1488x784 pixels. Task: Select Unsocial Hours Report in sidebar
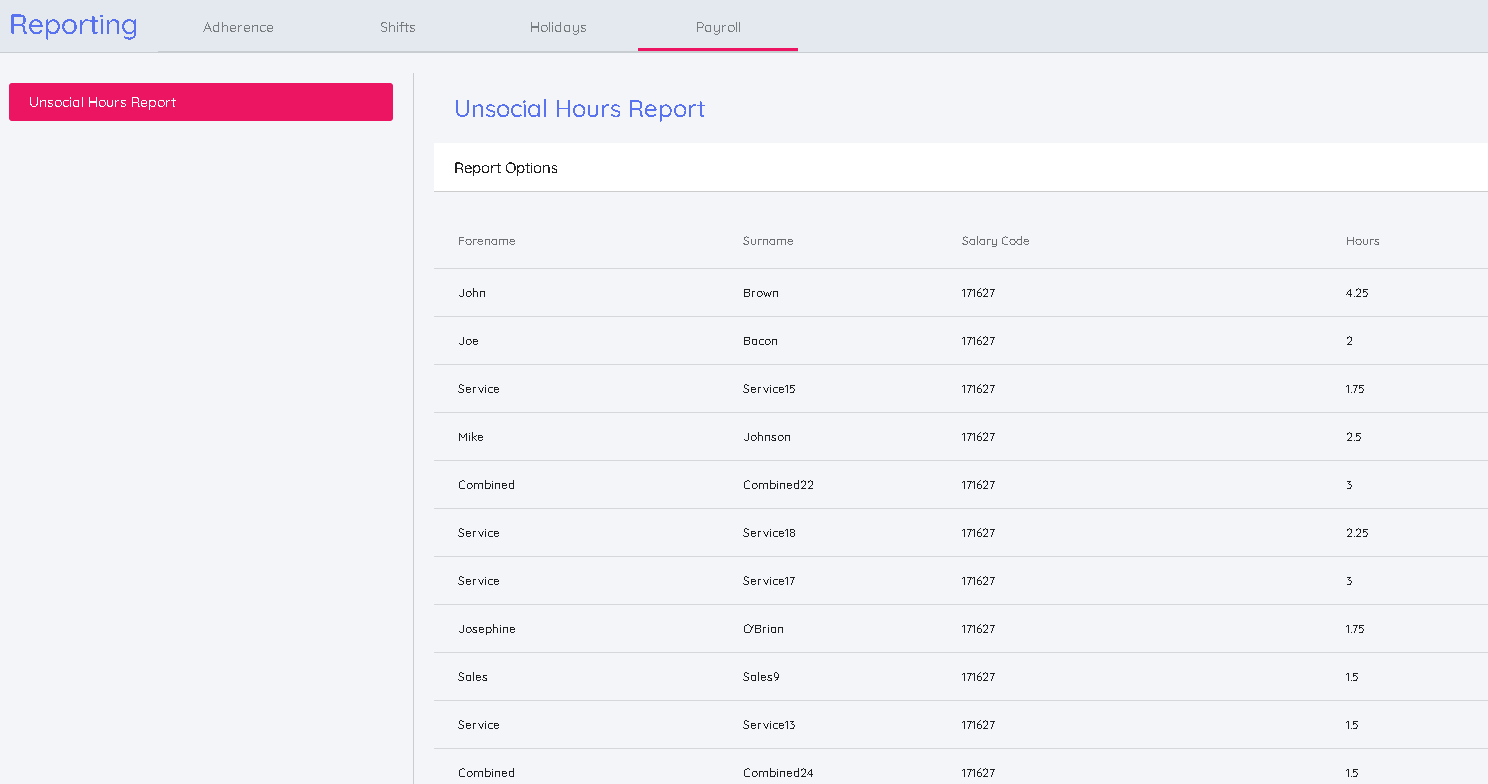(x=200, y=102)
